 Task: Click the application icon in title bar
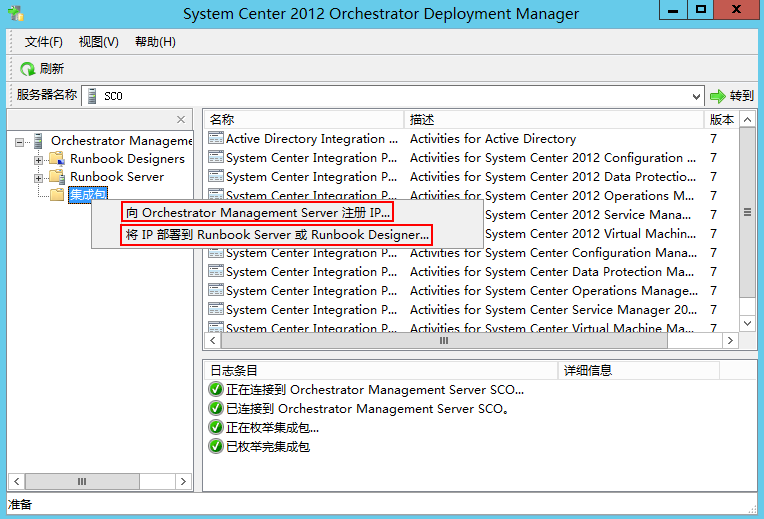click(x=16, y=13)
